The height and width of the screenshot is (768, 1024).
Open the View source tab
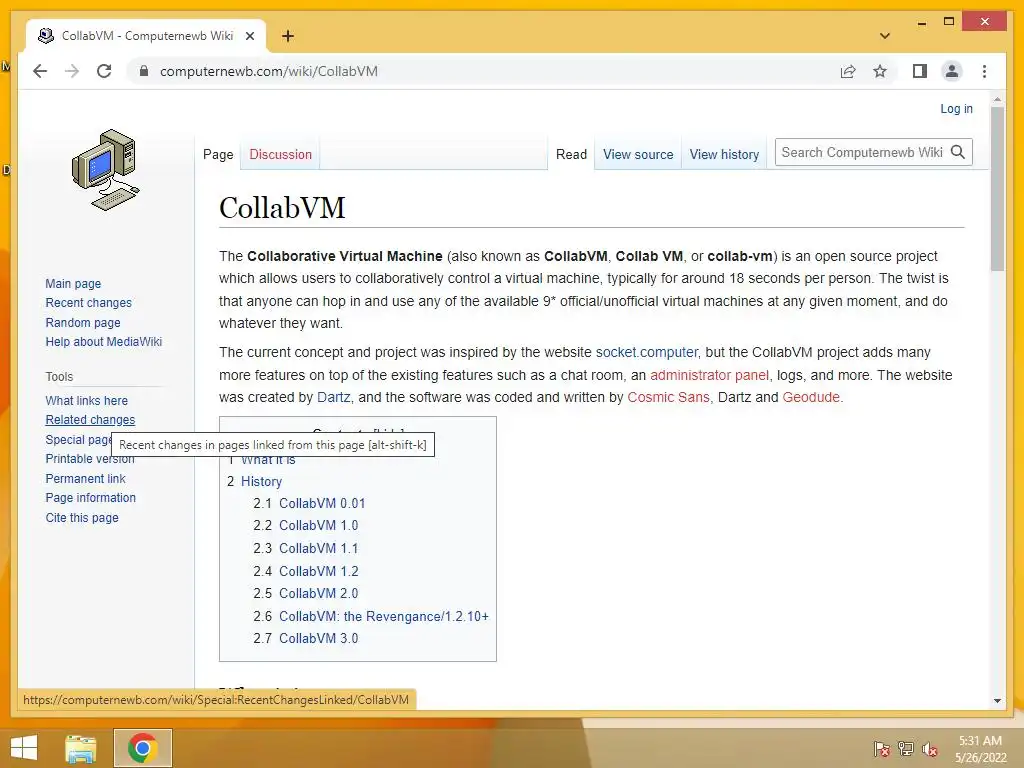point(638,154)
